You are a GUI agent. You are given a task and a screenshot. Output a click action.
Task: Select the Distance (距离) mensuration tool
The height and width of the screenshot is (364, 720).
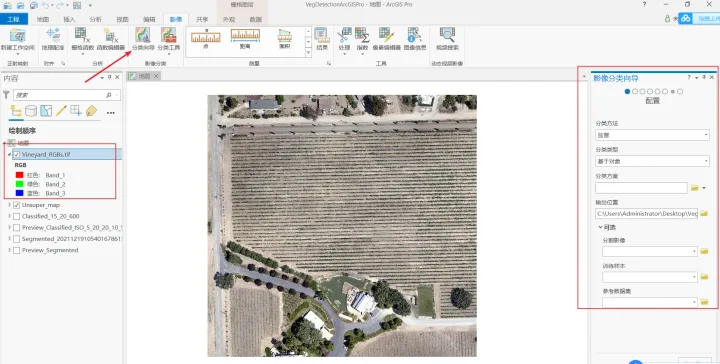[x=245, y=39]
